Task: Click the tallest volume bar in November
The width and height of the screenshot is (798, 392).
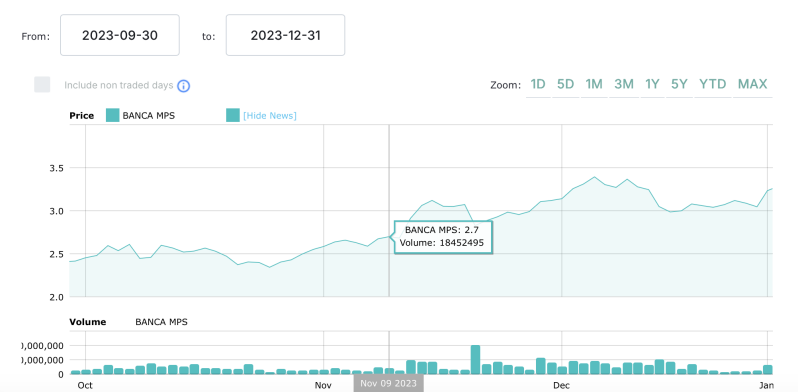Action: [475, 359]
